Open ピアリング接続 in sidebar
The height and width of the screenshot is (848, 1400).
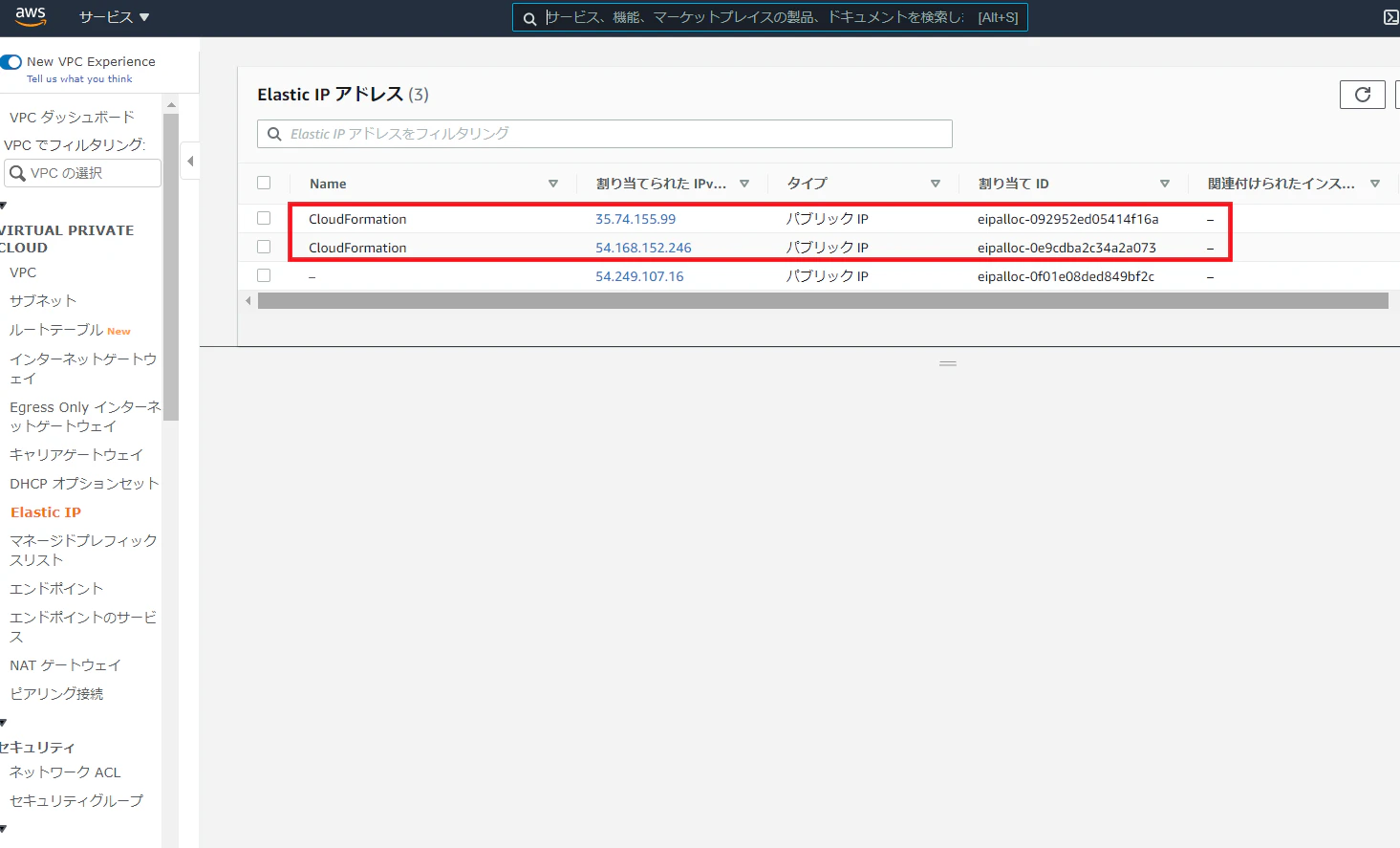click(x=56, y=694)
